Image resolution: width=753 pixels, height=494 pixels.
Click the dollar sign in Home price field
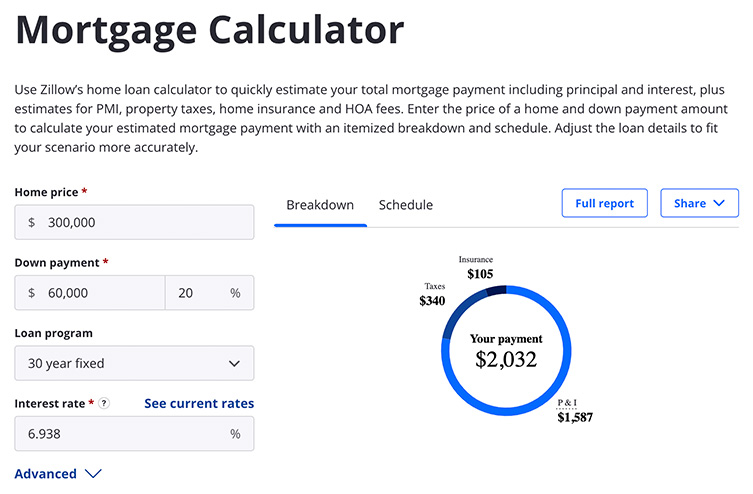coord(32,223)
